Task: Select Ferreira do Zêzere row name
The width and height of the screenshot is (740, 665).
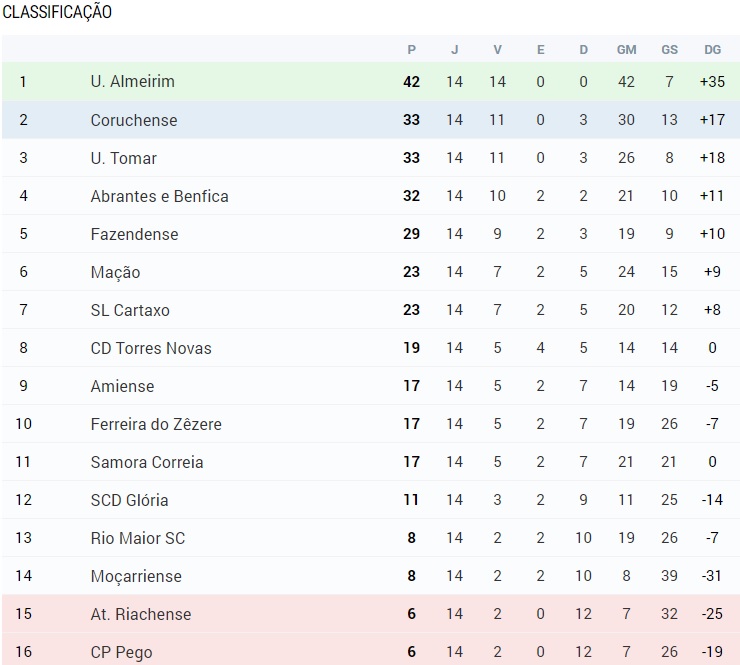Action: click(155, 424)
